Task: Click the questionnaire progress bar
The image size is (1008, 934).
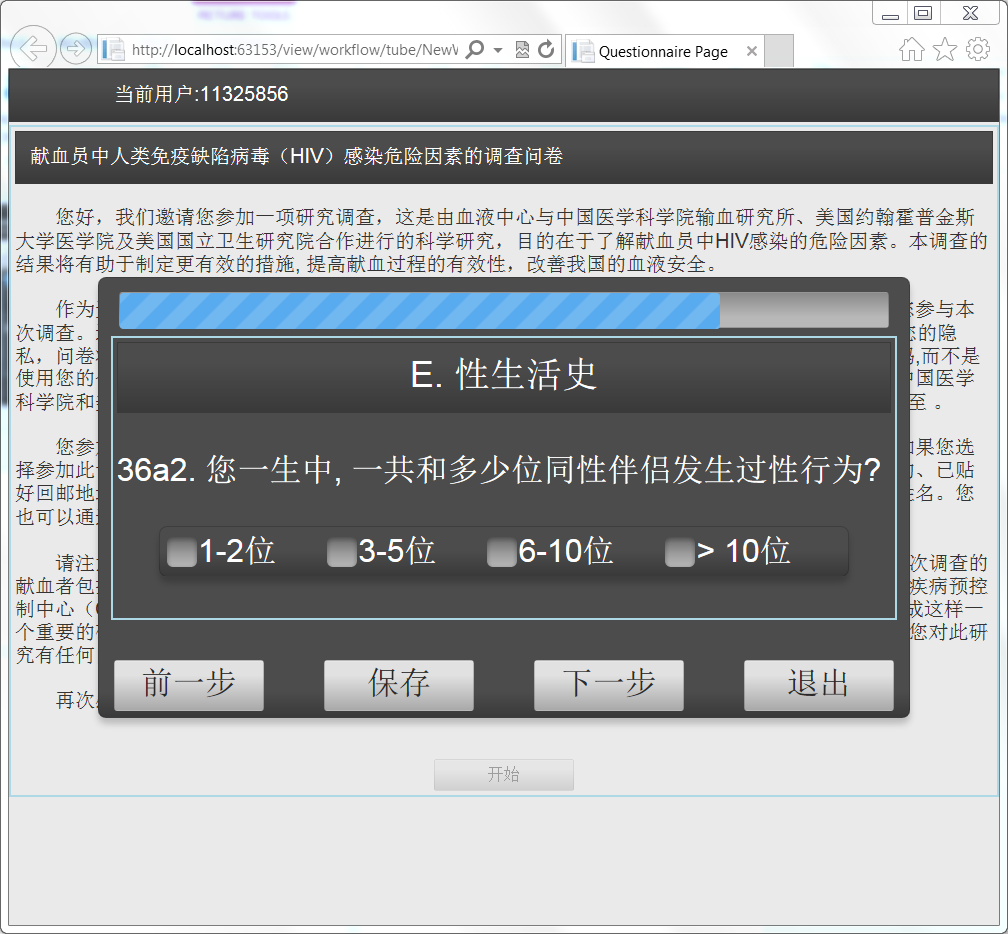Action: click(504, 310)
